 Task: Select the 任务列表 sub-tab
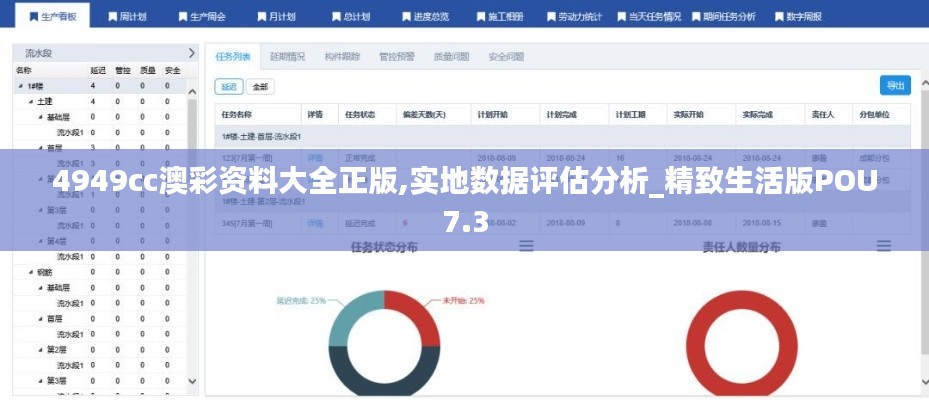click(233, 57)
